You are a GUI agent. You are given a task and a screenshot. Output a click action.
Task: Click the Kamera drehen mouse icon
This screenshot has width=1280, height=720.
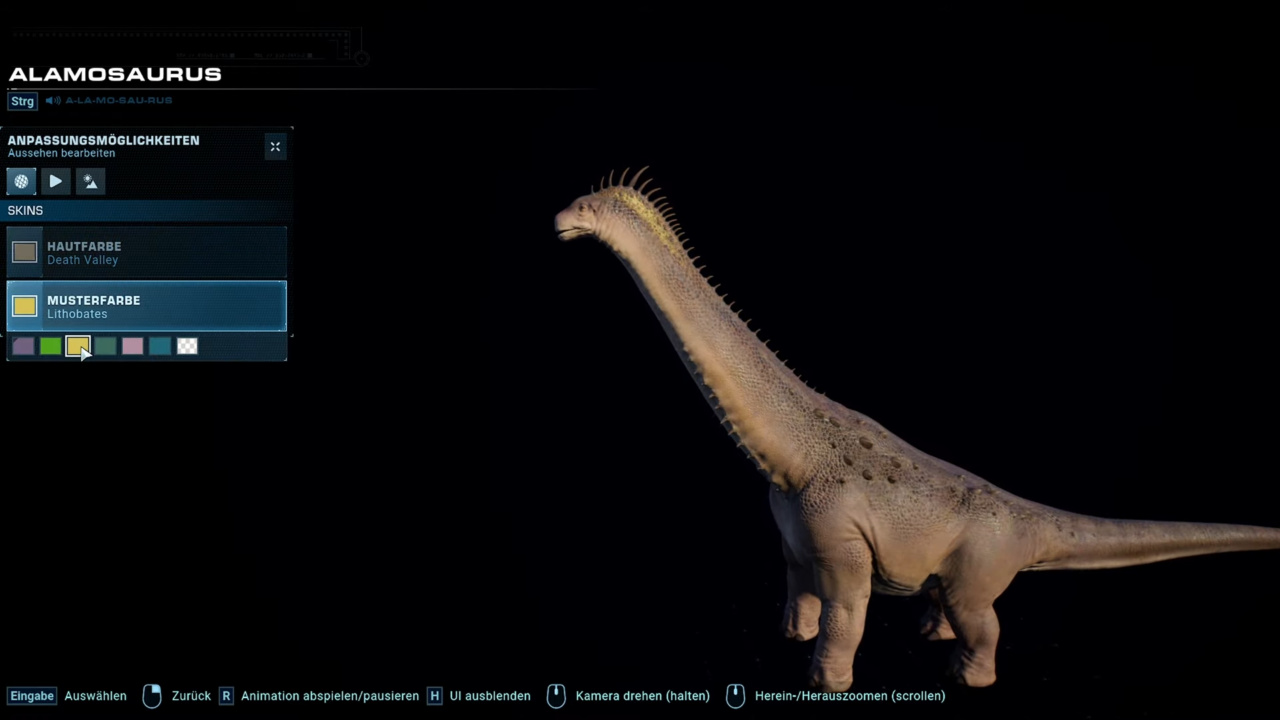[x=556, y=696]
